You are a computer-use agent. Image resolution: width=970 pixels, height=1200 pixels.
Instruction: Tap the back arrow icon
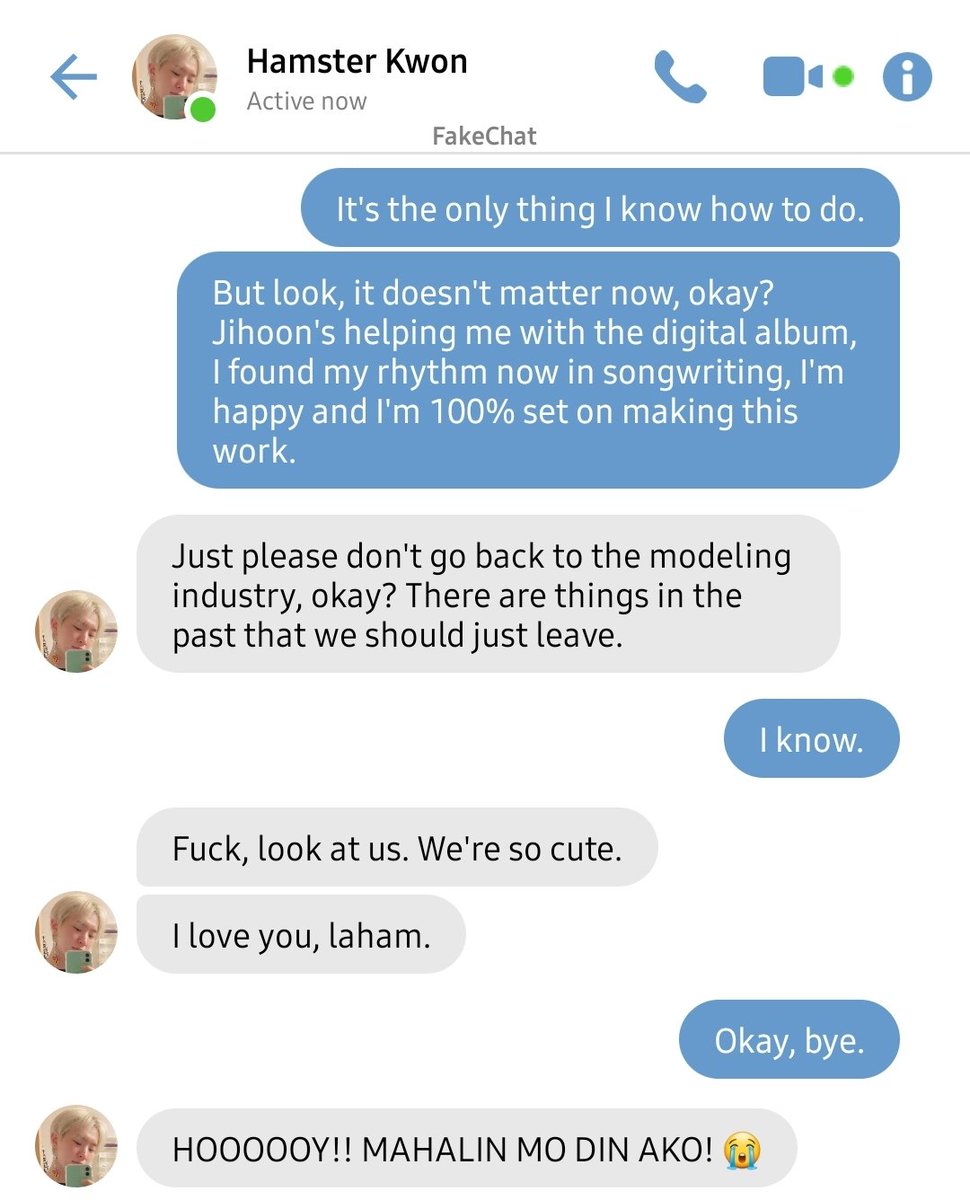click(73, 78)
